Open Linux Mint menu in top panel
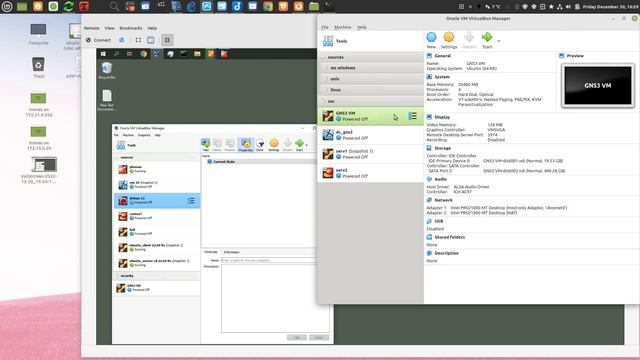 tap(7, 6)
